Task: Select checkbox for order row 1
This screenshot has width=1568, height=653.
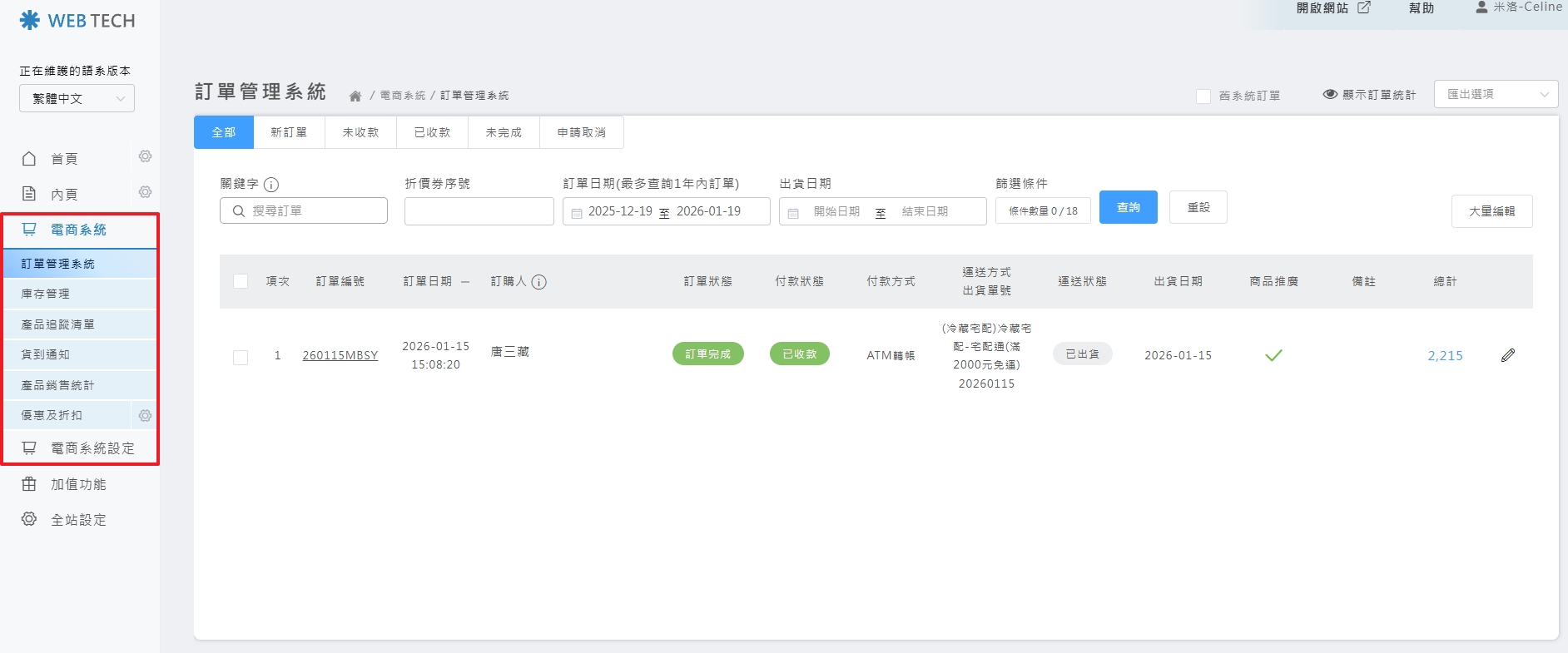Action: (x=241, y=358)
